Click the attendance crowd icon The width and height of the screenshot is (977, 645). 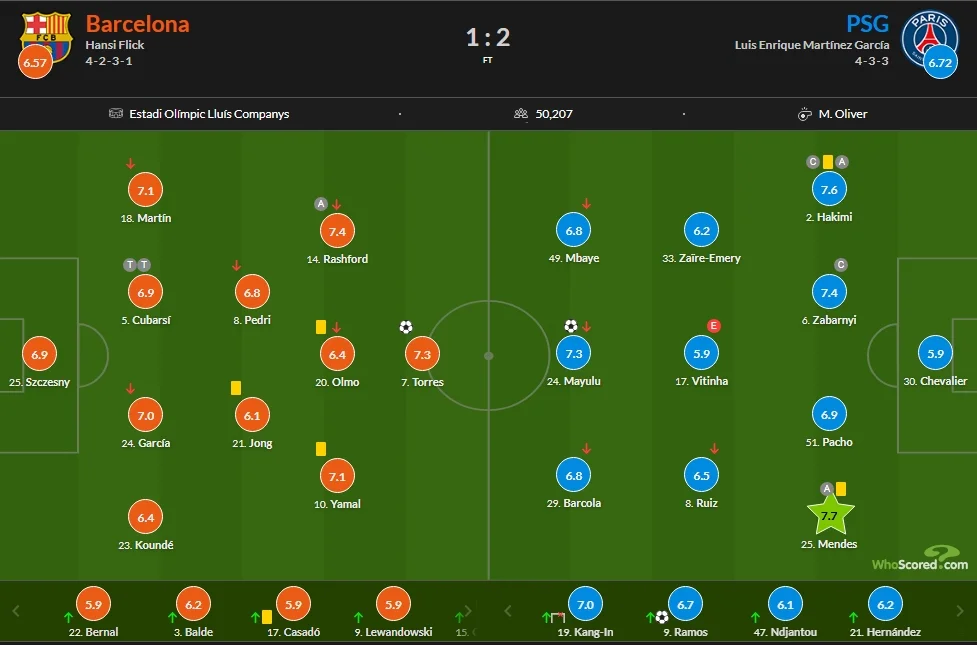[520, 114]
